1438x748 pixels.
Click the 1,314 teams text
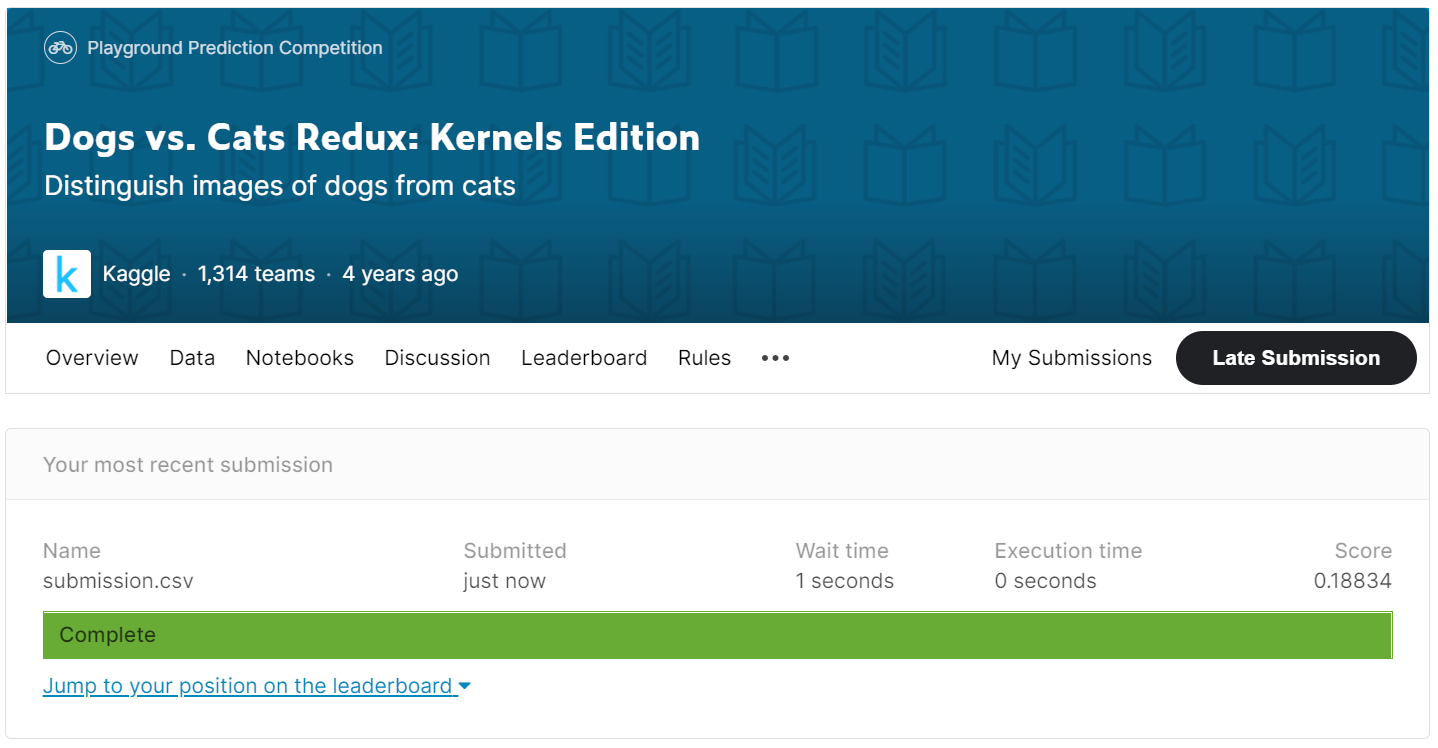click(x=256, y=274)
